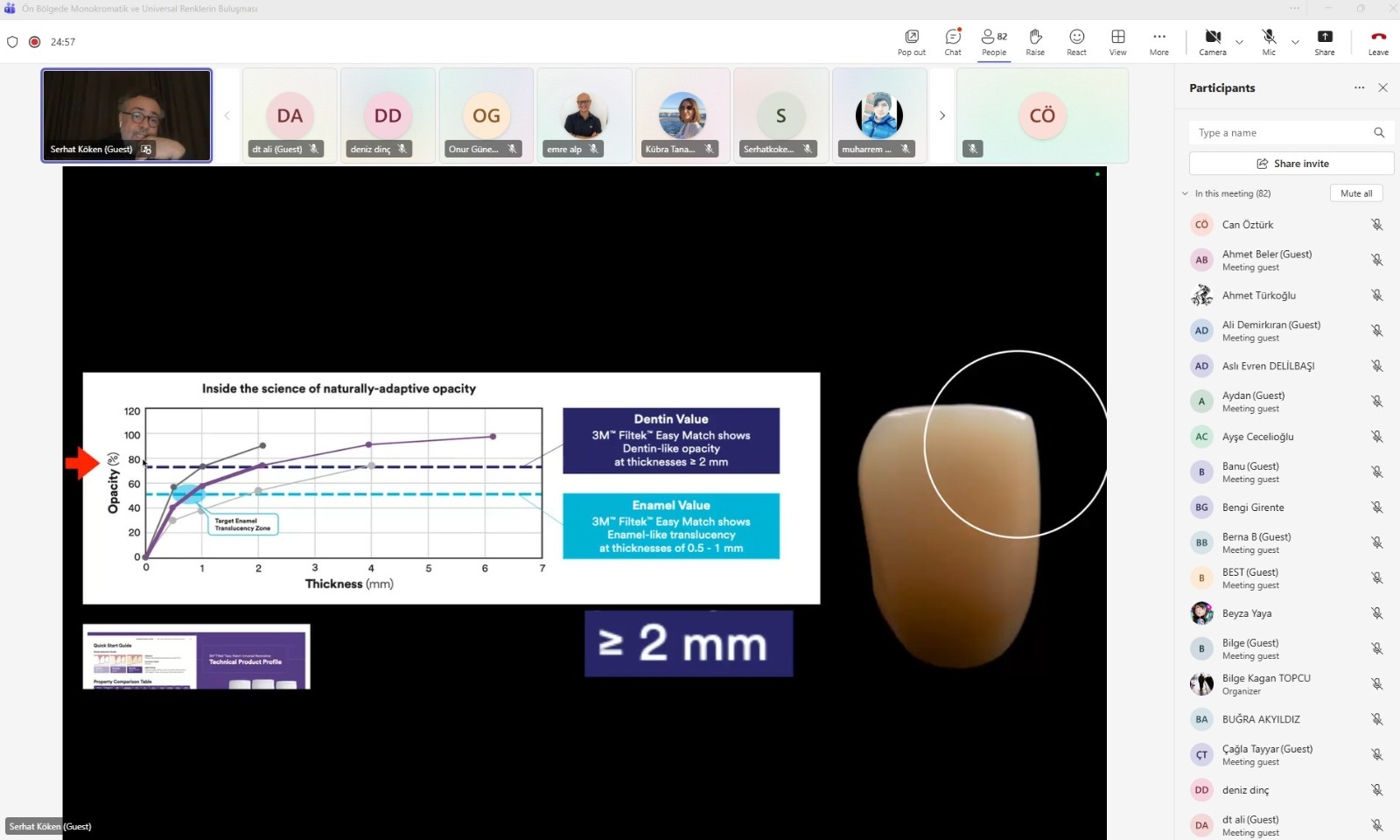Screen dimensions: 1400x840
Task: Open the React emoji menu
Action: pyautogui.click(x=1076, y=41)
